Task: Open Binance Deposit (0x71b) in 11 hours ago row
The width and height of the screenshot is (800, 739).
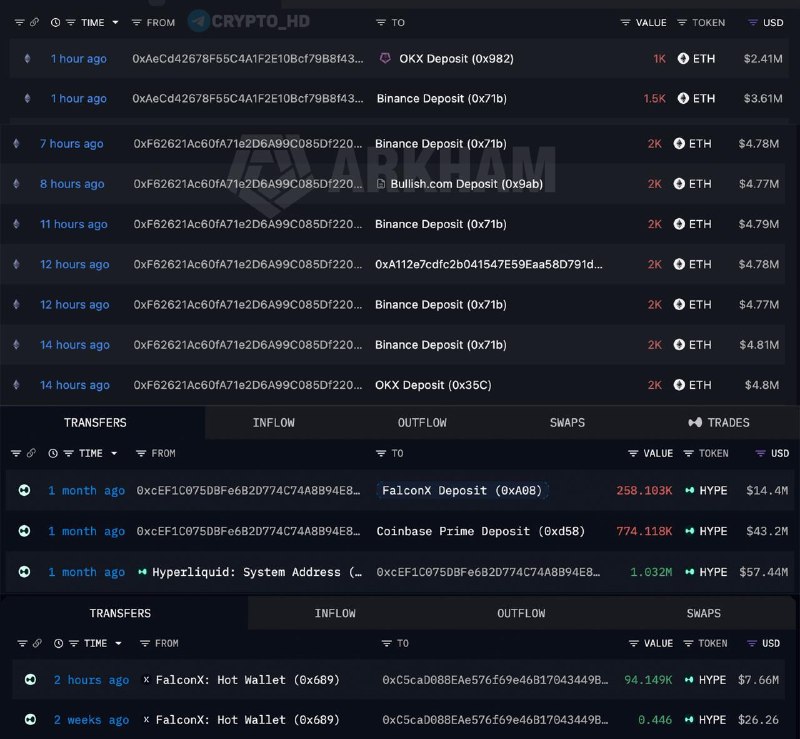Action: [x=441, y=224]
